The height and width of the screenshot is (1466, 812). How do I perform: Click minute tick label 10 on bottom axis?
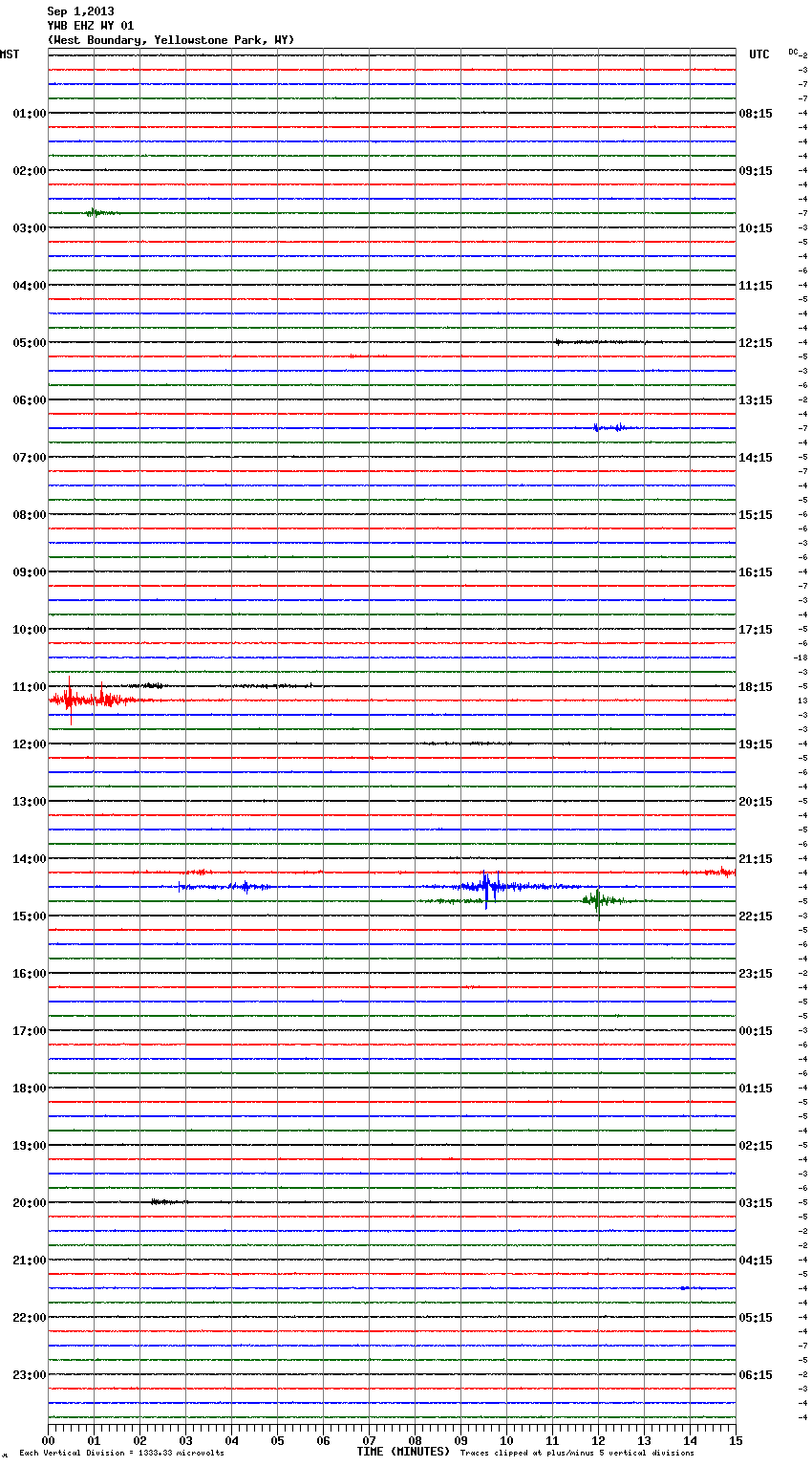[x=506, y=1440]
